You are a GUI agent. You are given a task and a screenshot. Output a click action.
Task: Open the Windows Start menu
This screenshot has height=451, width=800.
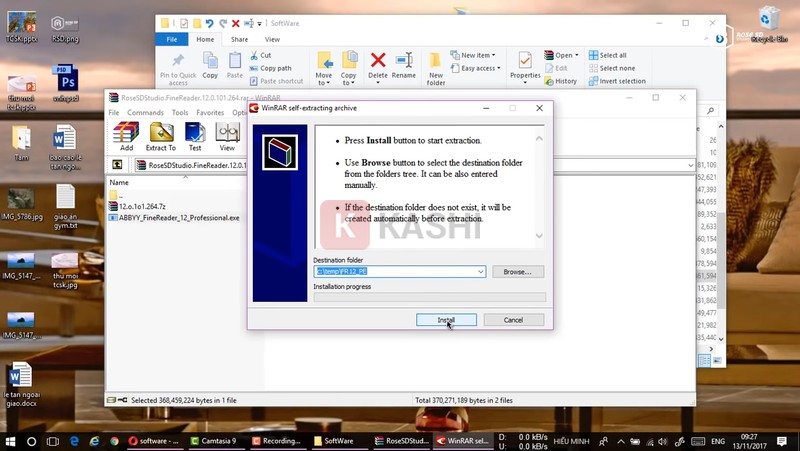click(9, 441)
